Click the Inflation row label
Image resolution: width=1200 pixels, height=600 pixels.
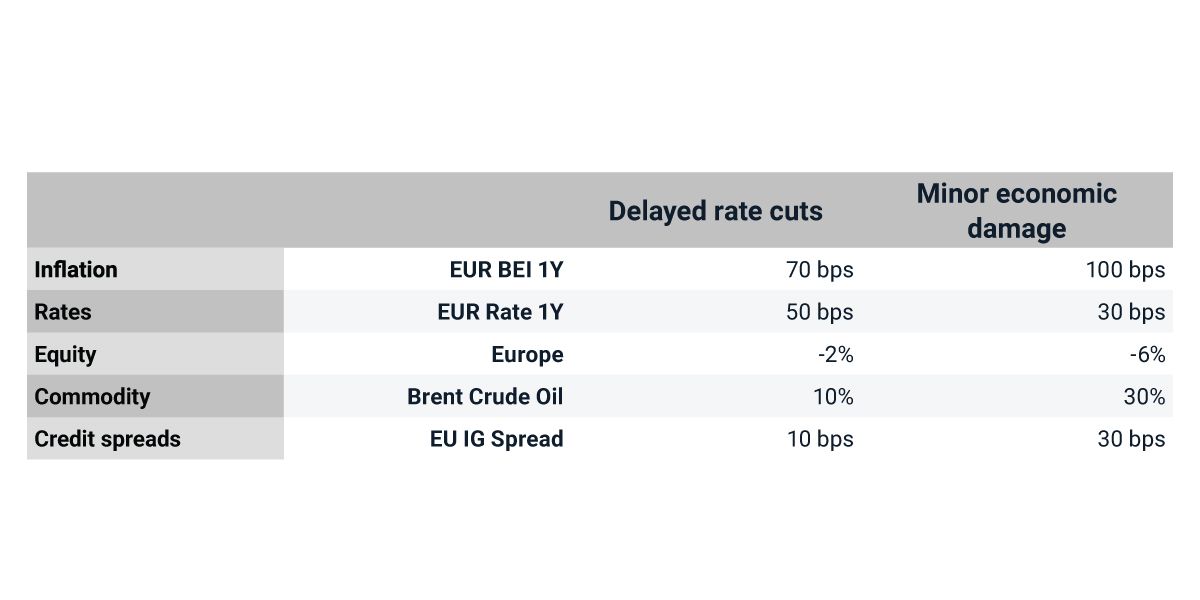[x=76, y=270]
